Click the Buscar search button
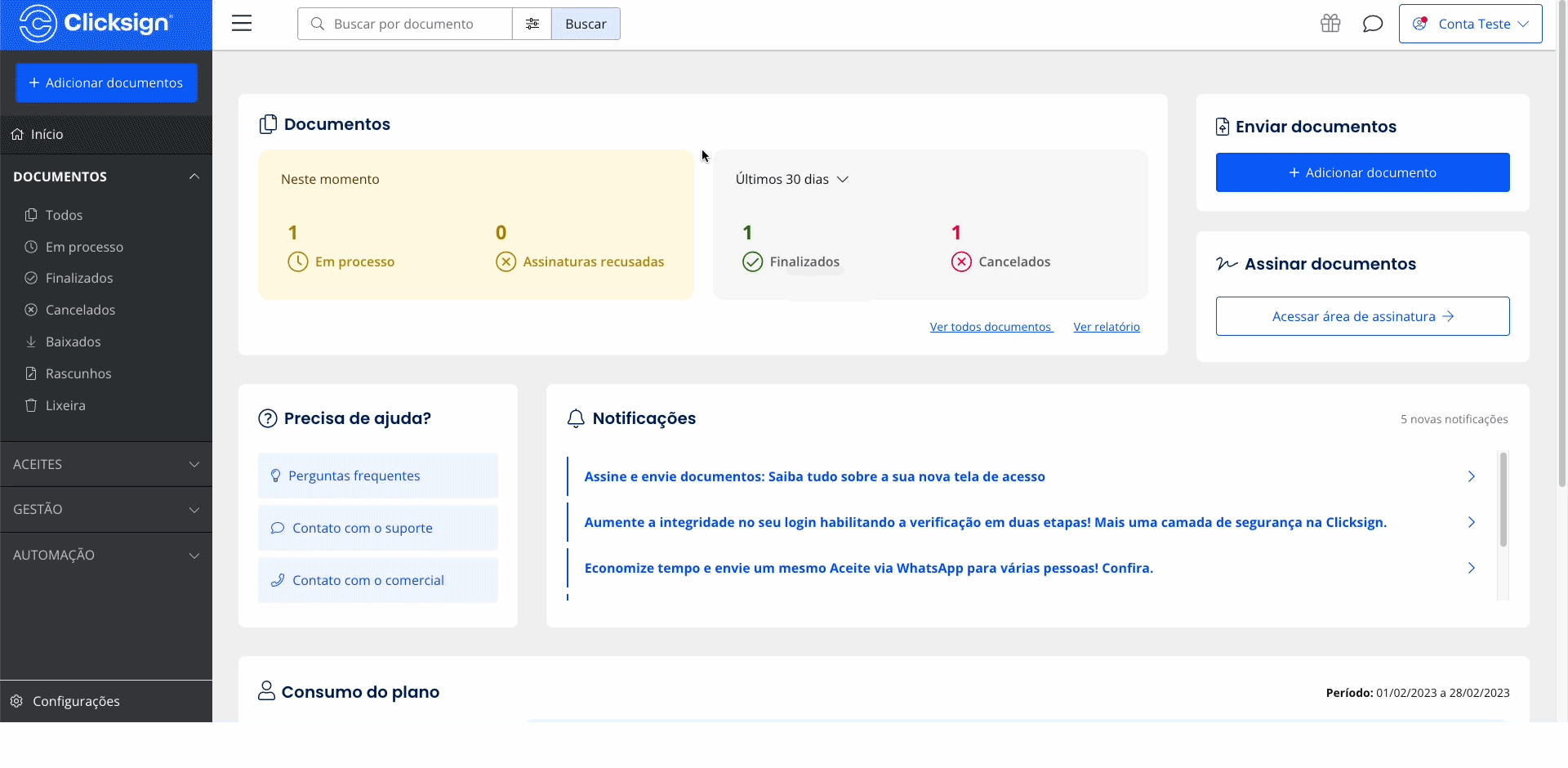This screenshot has height=768, width=1568. [x=586, y=24]
